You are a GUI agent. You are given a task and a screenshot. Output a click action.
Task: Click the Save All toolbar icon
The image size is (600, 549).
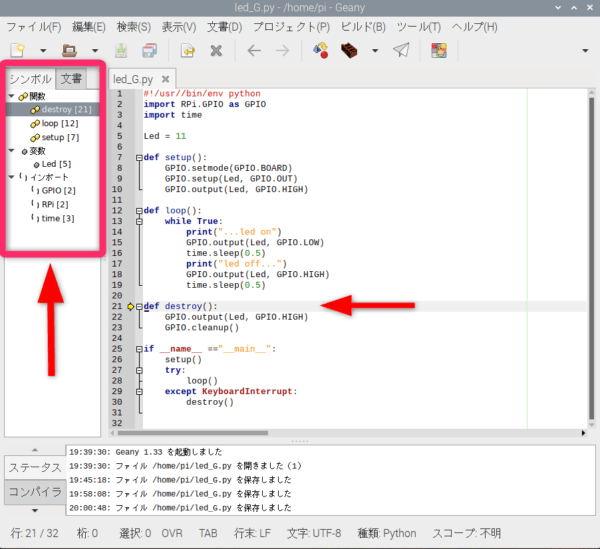click(150, 50)
